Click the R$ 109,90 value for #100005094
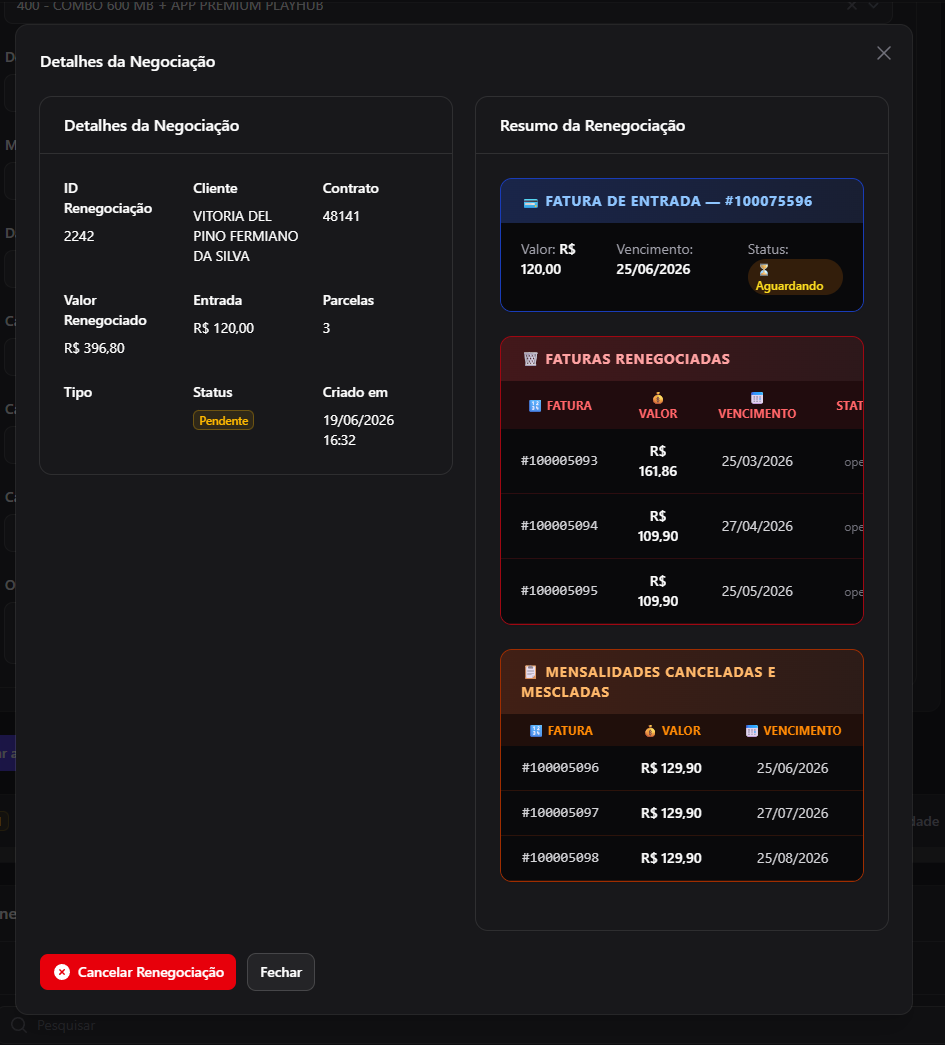The width and height of the screenshot is (945, 1045). point(658,526)
